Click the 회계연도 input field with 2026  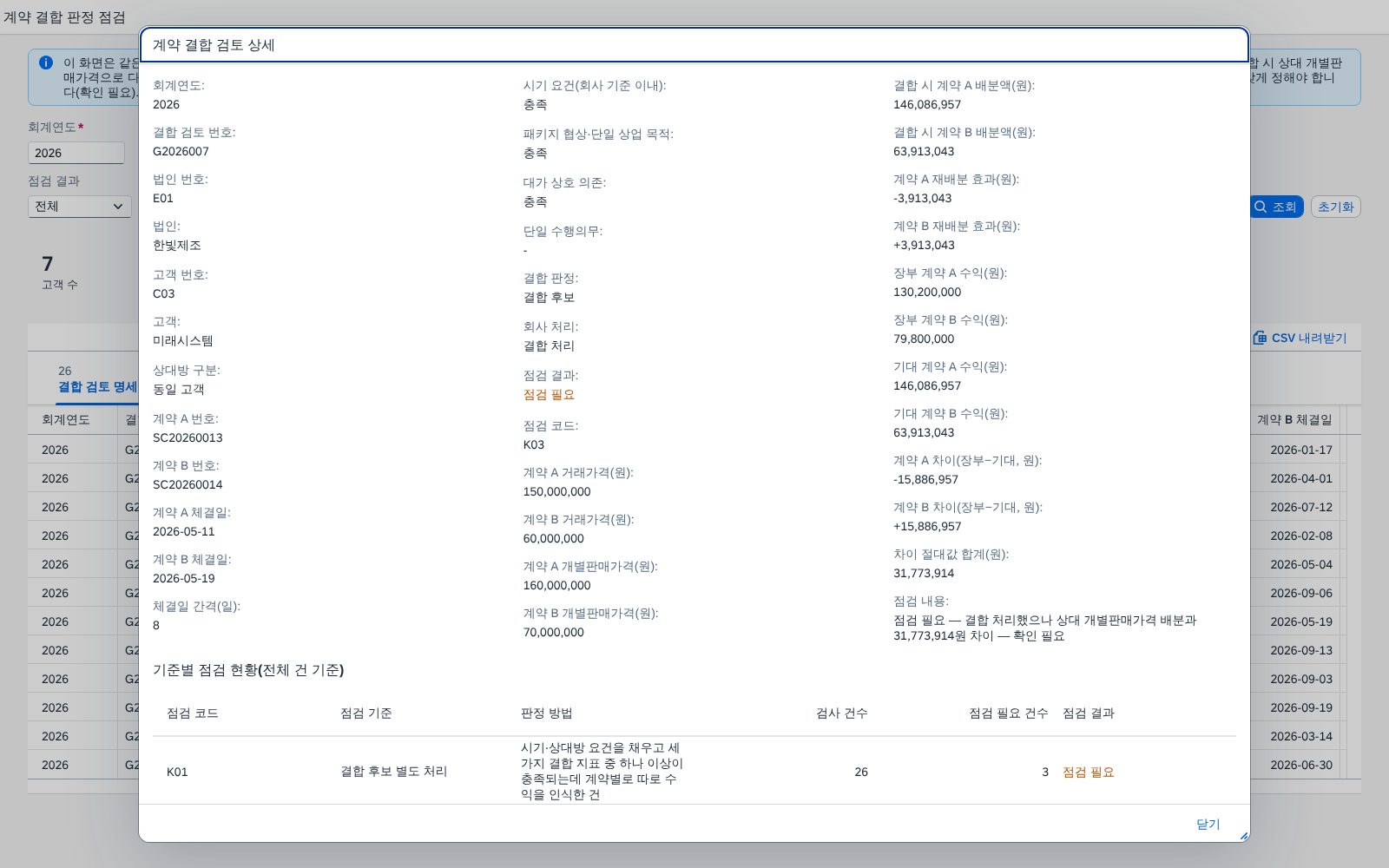coord(76,153)
